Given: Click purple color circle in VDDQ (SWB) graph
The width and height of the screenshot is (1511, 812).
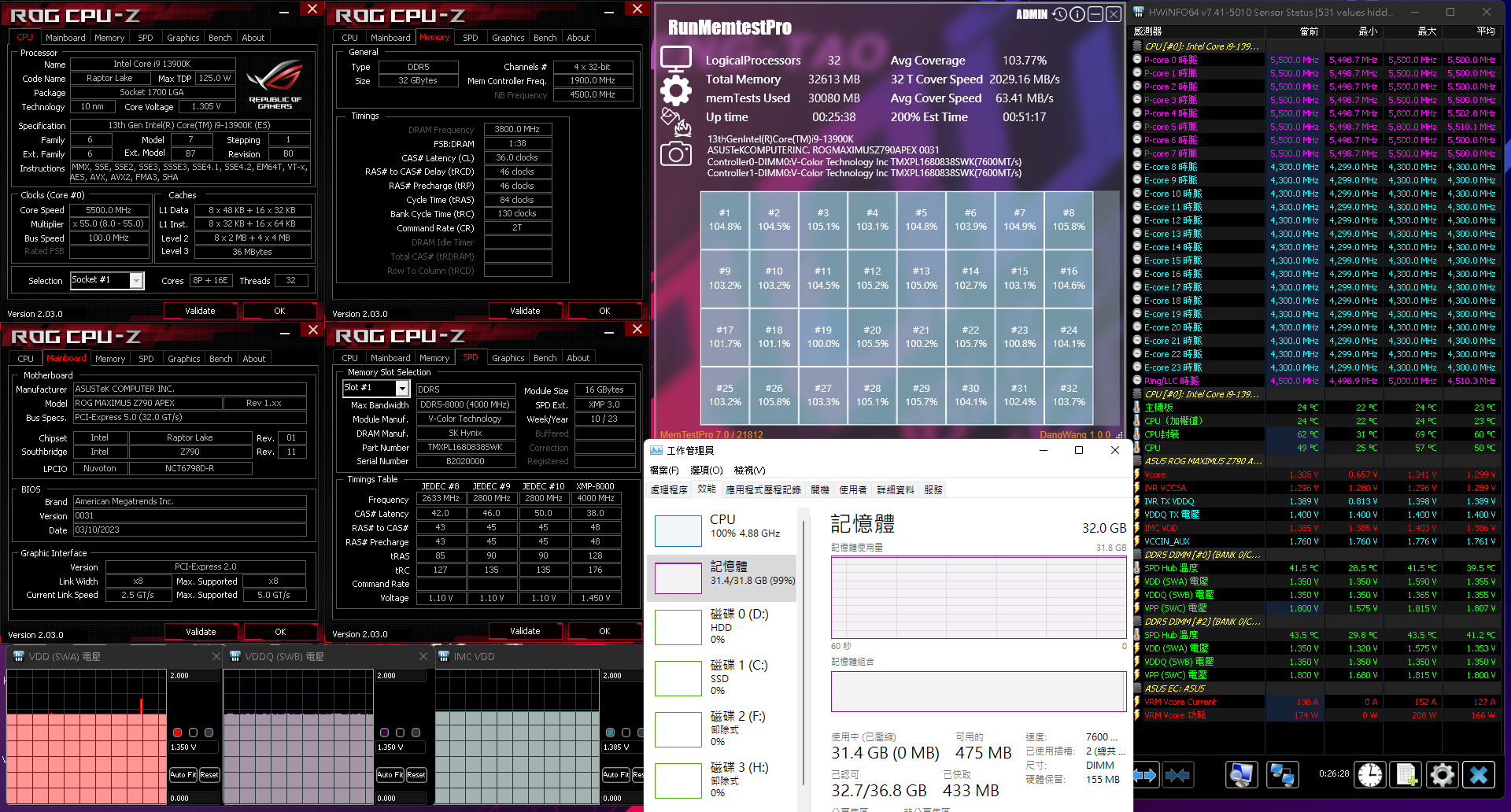Looking at the screenshot, I should (384, 733).
